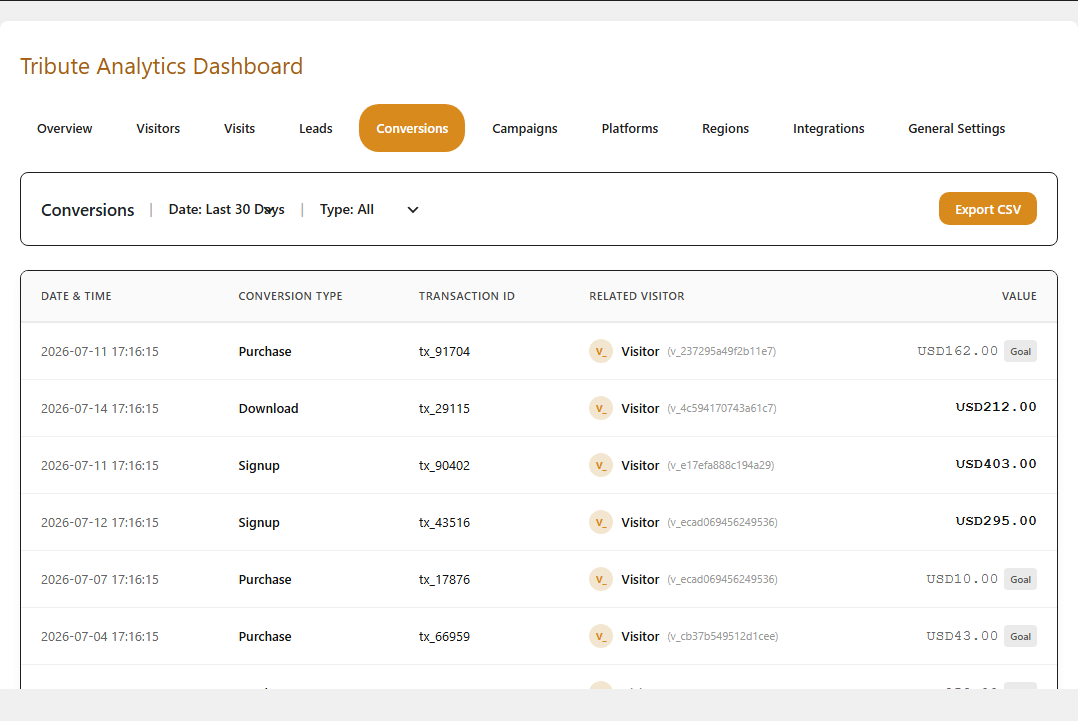Screen dimensions: 1078x721
Task: Open the Date: Last 30 Days dropdown
Action: click(x=227, y=210)
